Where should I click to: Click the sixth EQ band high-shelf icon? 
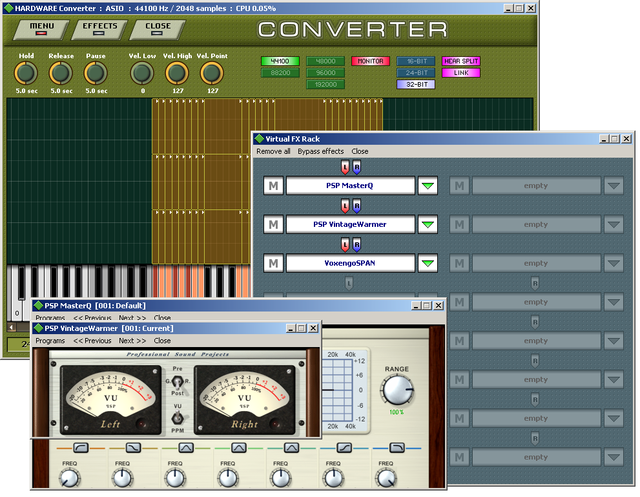[344, 448]
